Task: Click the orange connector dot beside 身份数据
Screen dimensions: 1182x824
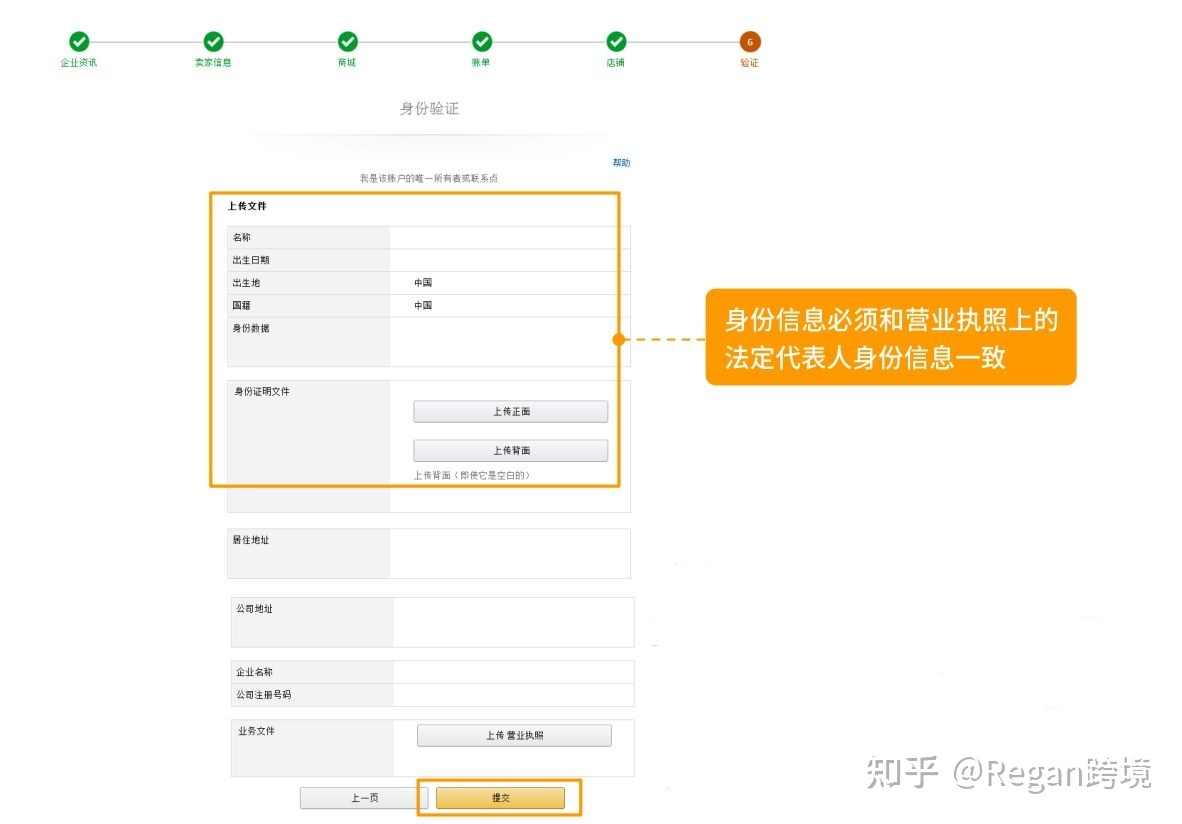Action: pos(620,340)
